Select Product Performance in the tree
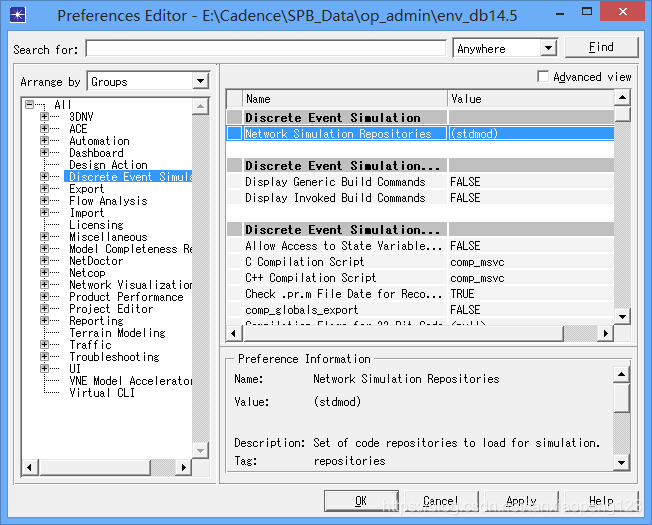The height and width of the screenshot is (525, 652). (x=126, y=297)
